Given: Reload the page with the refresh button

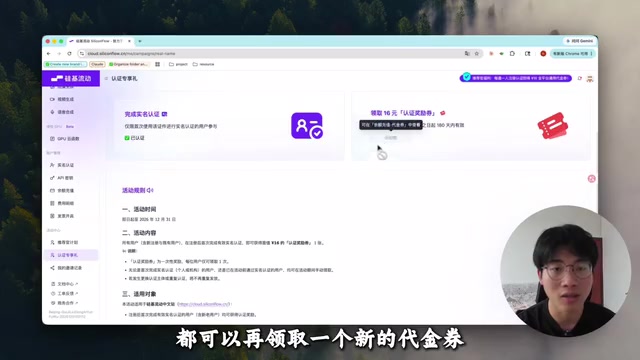Looking at the screenshot, I should [x=69, y=53].
